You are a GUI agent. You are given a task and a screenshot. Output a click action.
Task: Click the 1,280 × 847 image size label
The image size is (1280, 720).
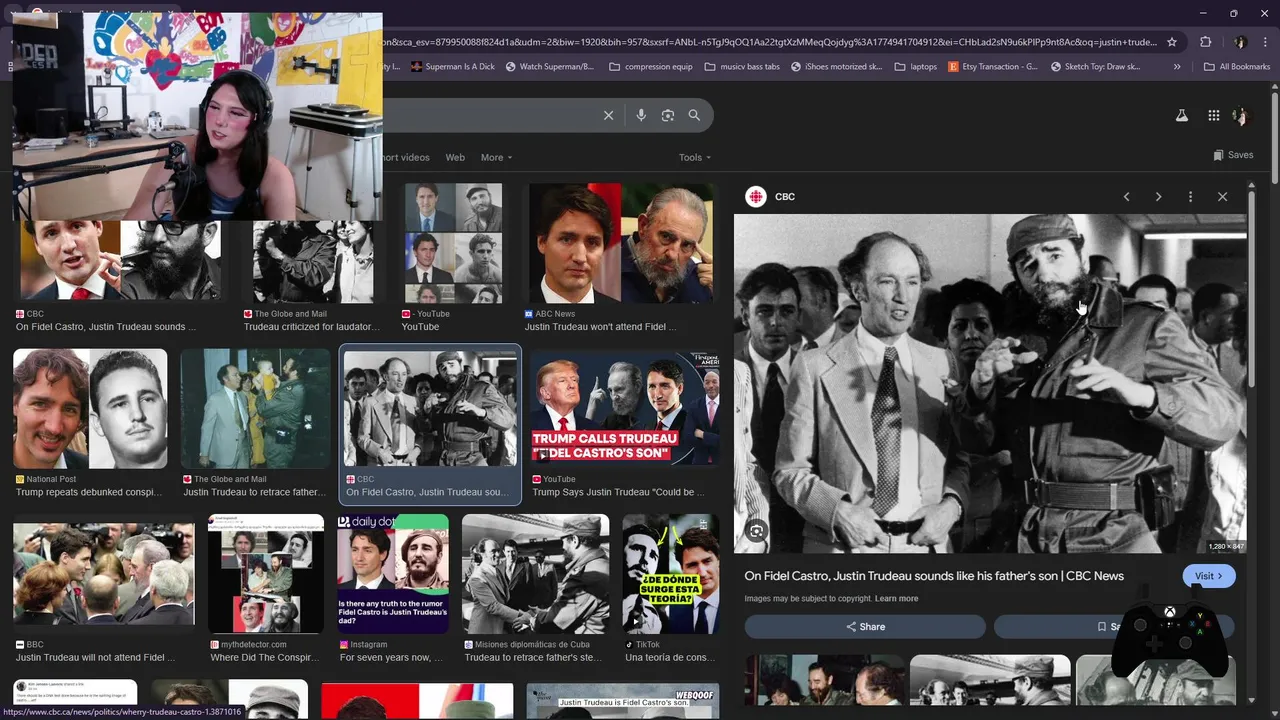pos(1226,547)
